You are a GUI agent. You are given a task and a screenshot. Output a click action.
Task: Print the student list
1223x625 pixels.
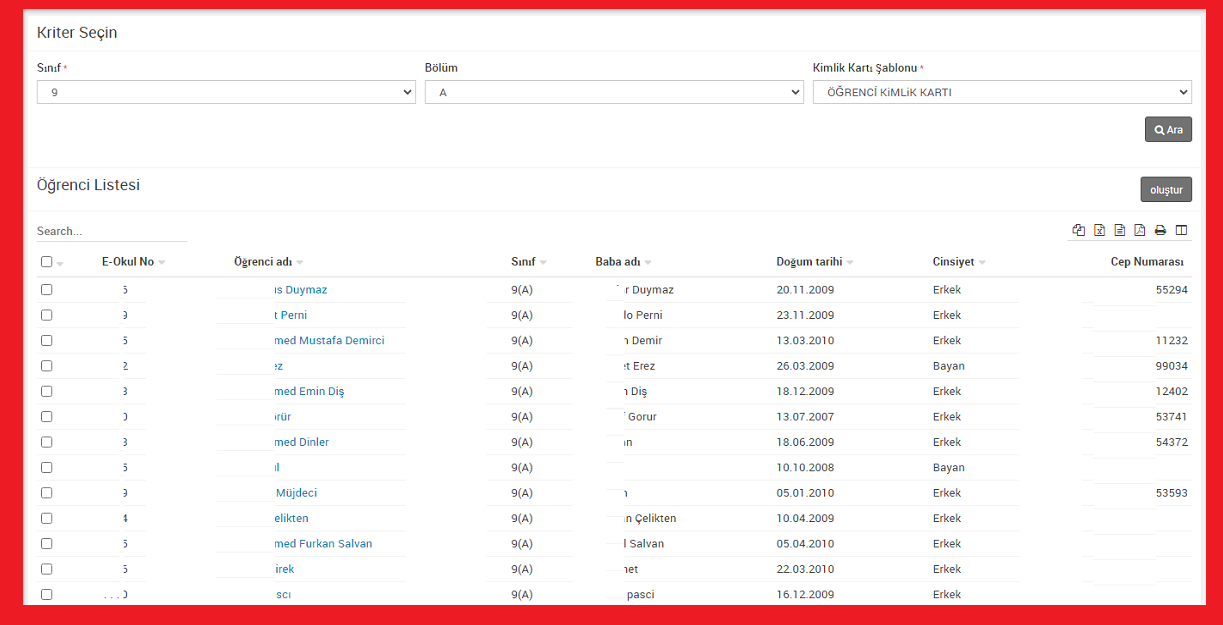[1161, 230]
